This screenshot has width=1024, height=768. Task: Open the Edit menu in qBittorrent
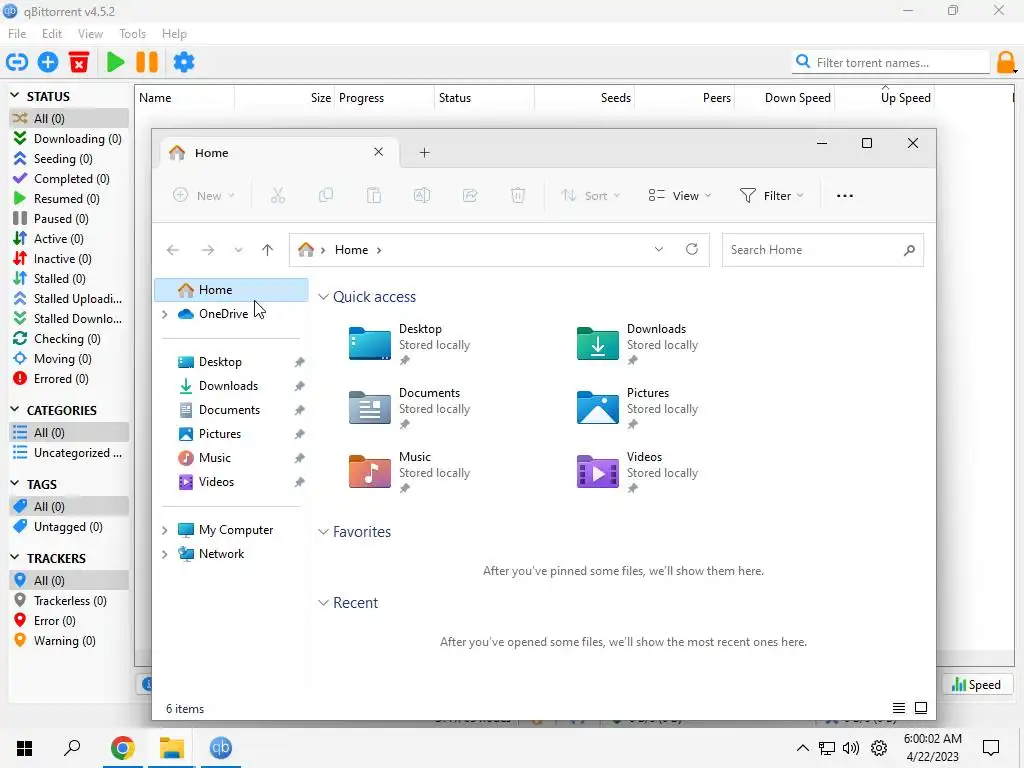tap(52, 33)
